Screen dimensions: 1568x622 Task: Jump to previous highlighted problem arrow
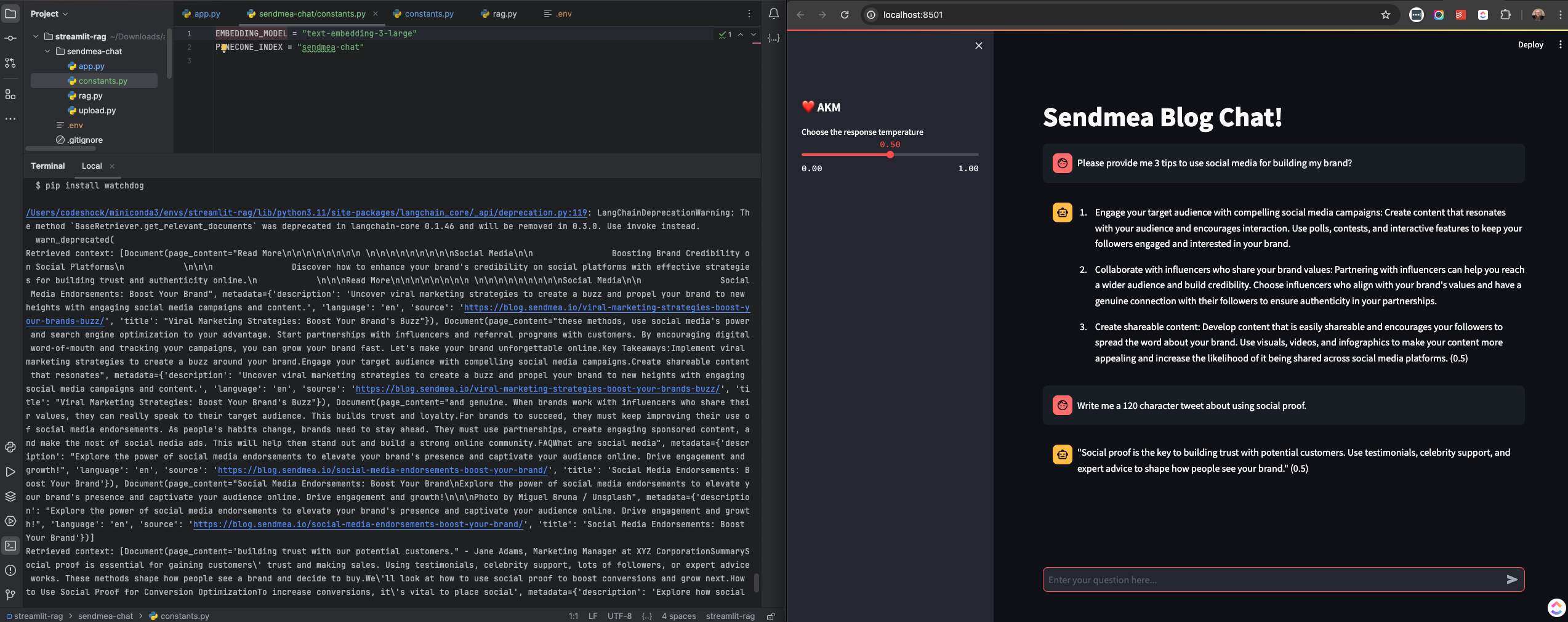741,34
